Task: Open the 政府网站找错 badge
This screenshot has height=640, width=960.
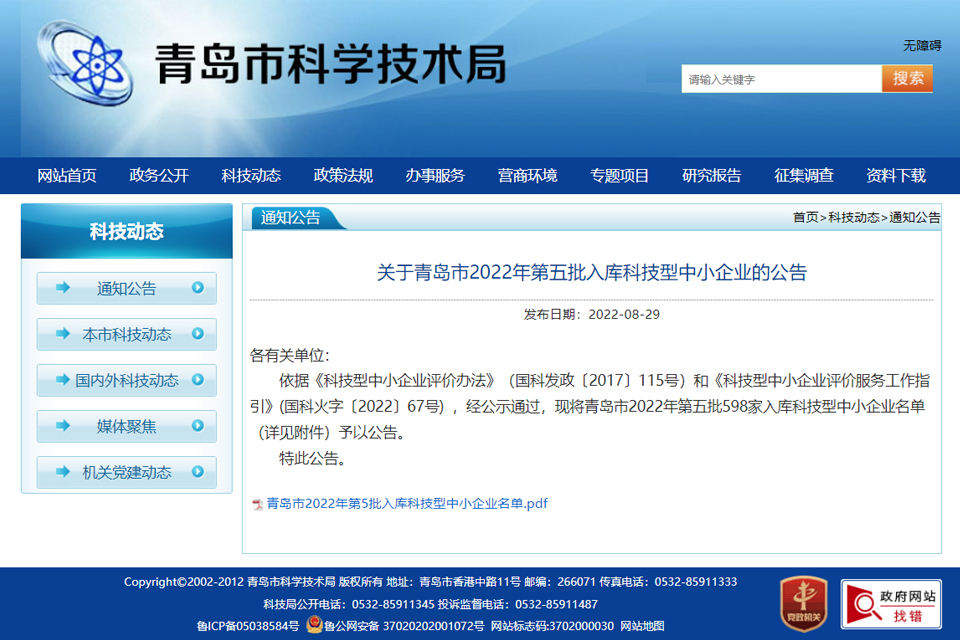Action: (x=891, y=604)
